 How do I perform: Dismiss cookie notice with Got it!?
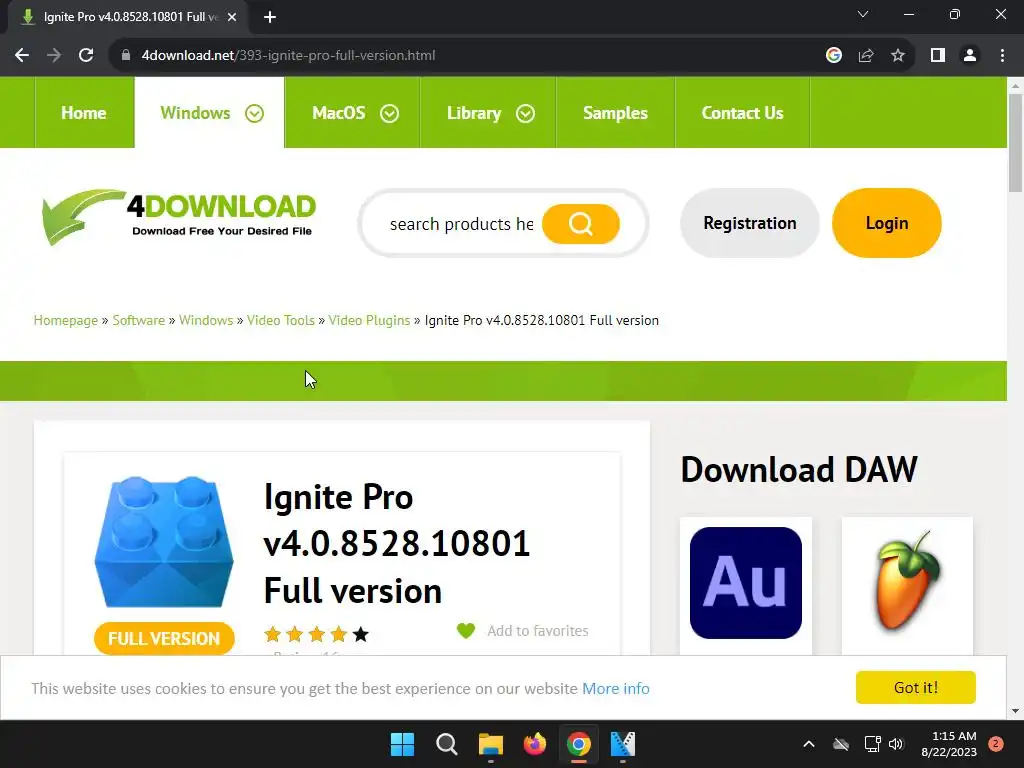tap(916, 688)
